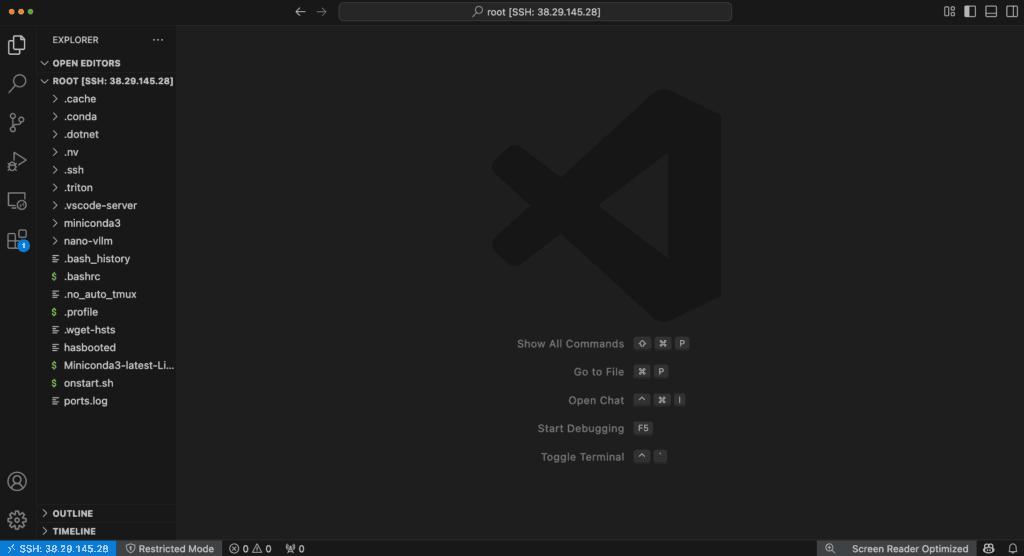Open the Run and Debug view
The width and height of the screenshot is (1024, 556).
click(17, 161)
